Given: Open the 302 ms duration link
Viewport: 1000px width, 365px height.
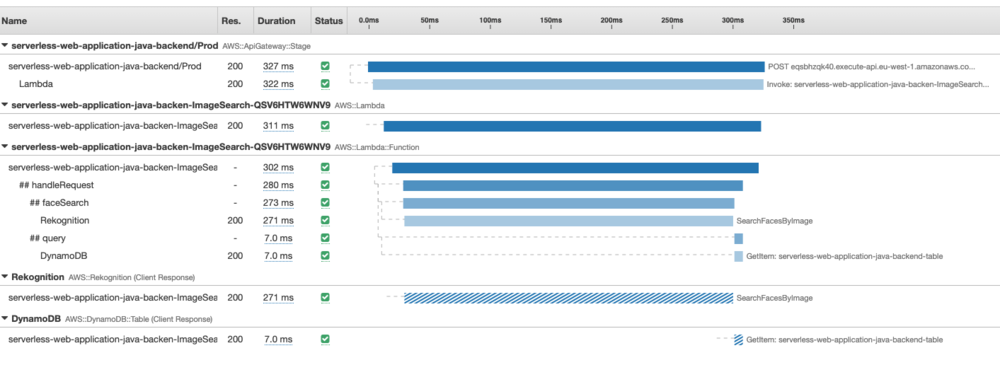Looking at the screenshot, I should point(278,168).
